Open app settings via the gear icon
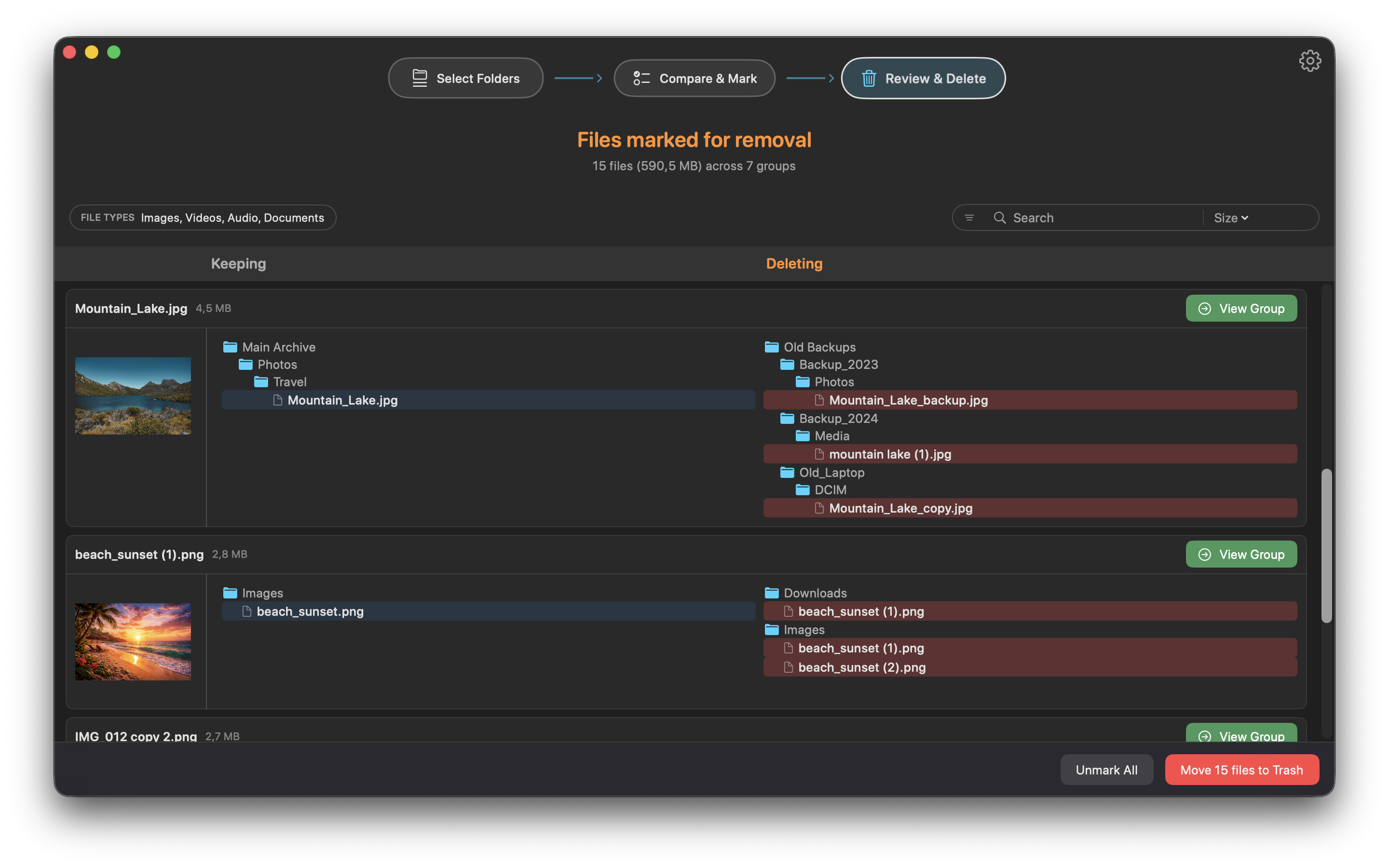 pos(1310,60)
